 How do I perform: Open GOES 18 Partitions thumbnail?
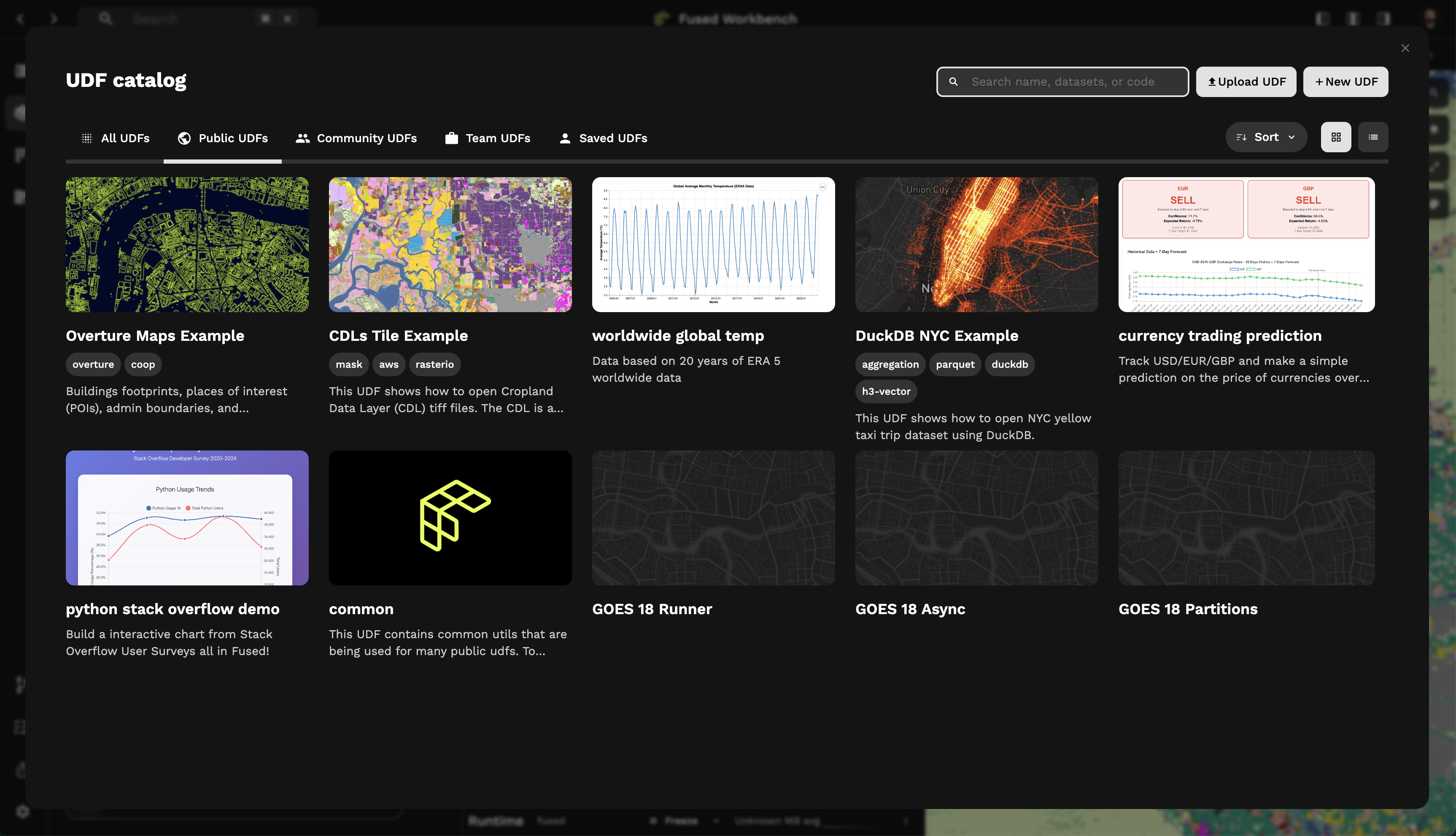[1246, 518]
